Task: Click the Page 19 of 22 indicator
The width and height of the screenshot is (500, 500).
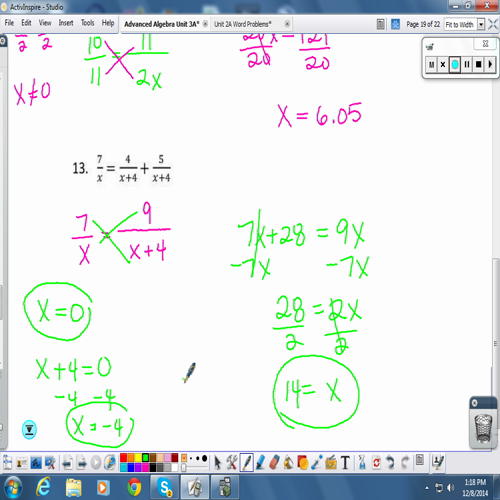Action: click(x=423, y=24)
